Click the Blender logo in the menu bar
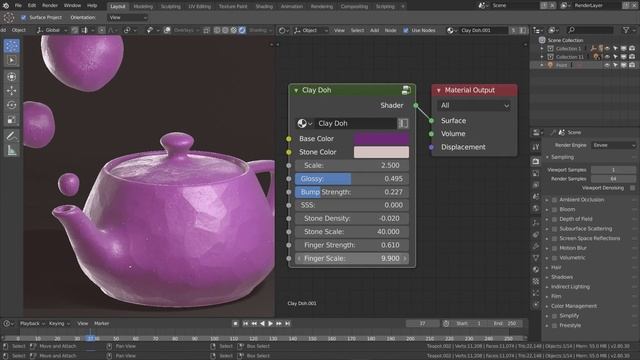 (6, 6)
